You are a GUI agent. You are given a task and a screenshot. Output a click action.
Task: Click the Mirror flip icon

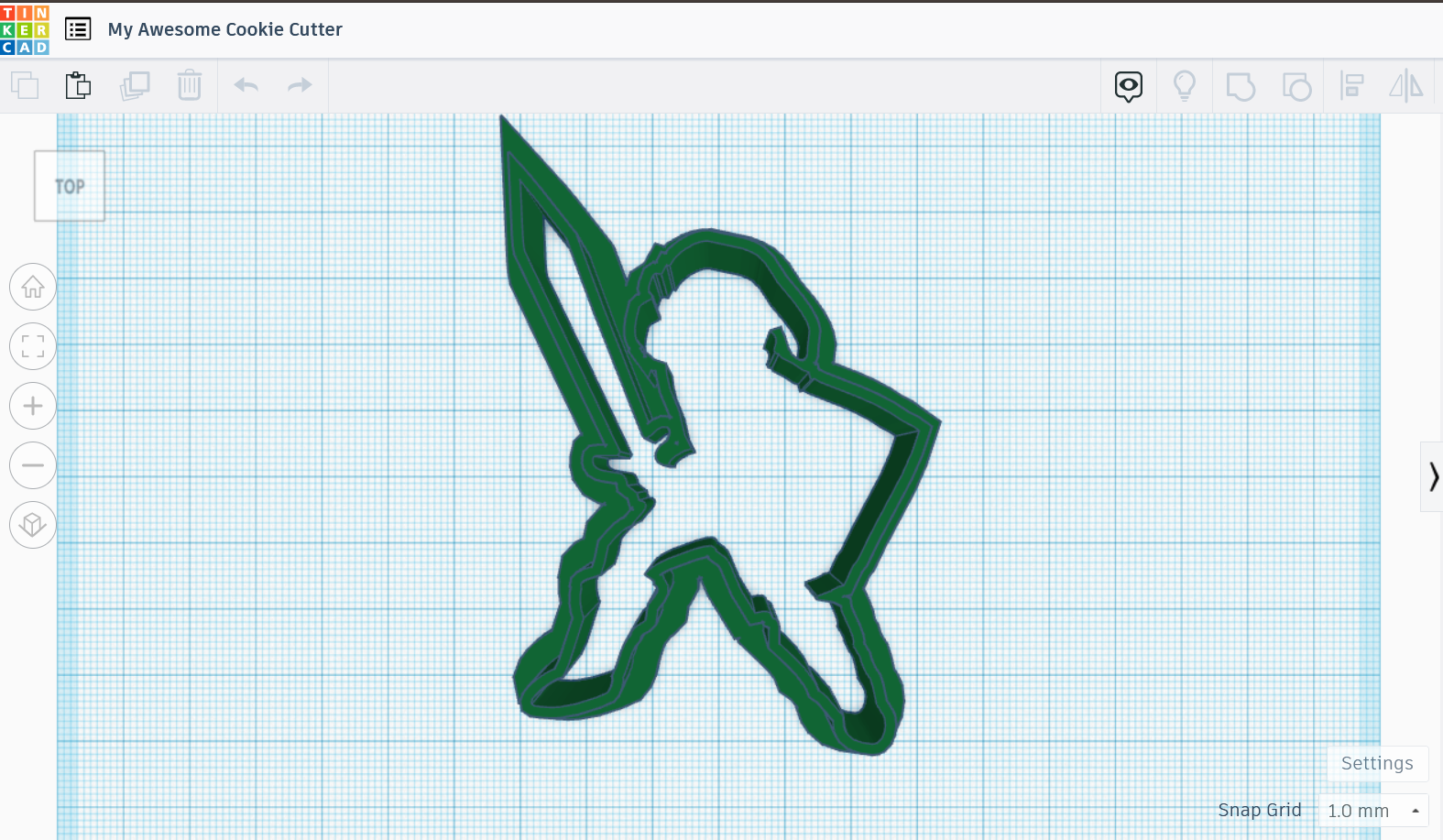(x=1406, y=86)
